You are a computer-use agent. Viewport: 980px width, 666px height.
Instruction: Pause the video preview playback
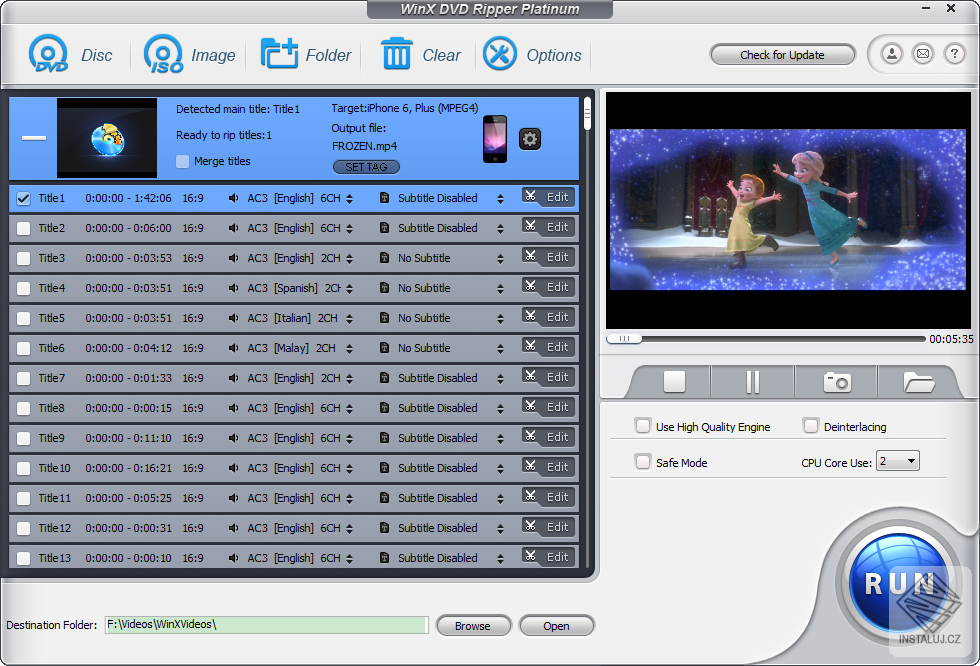753,381
